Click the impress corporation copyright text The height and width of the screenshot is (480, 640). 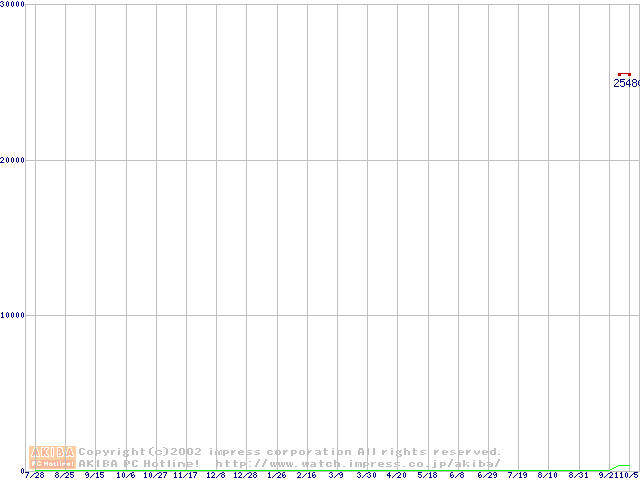[290, 452]
